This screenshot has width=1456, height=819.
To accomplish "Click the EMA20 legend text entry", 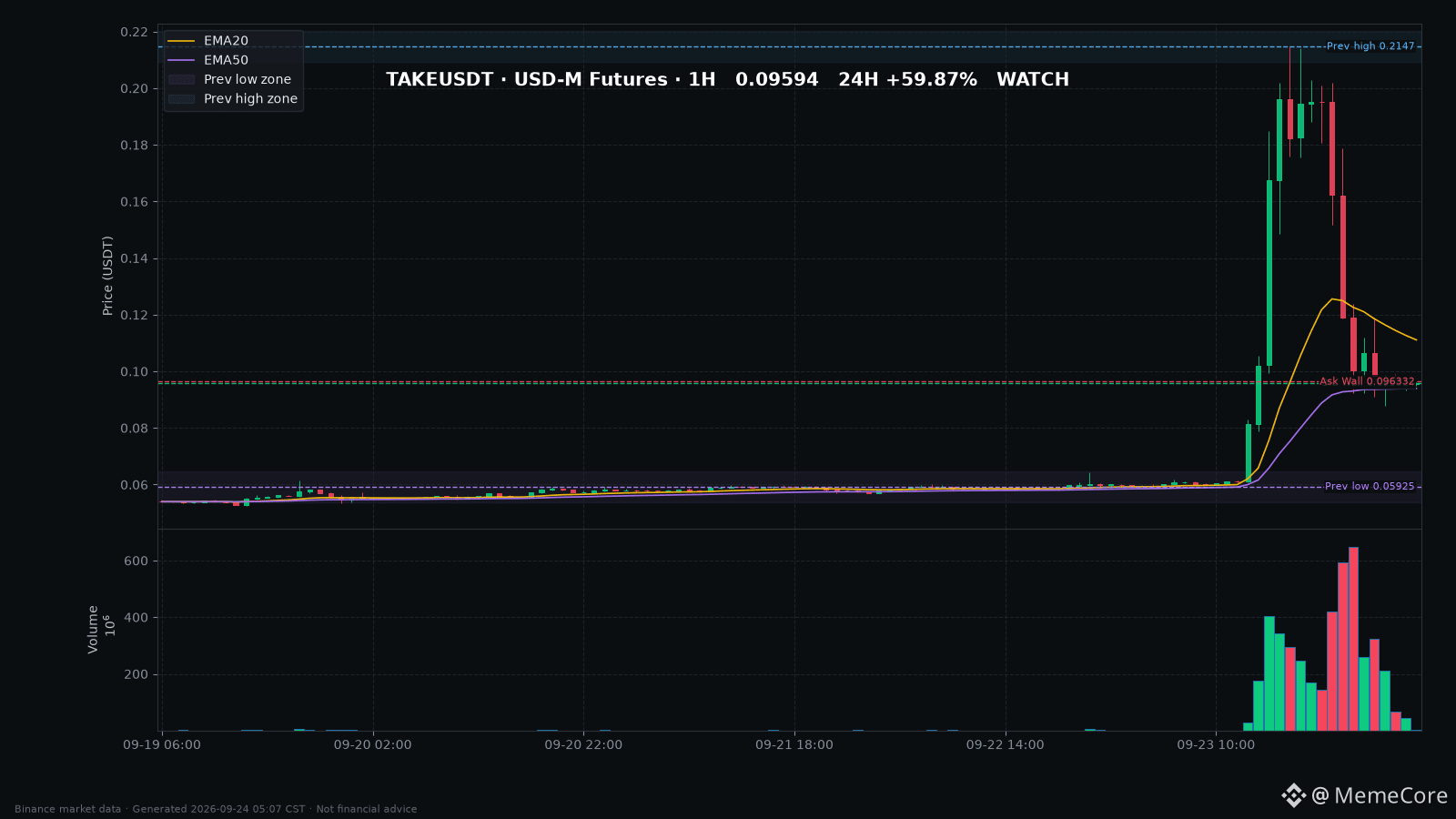I will (x=226, y=41).
